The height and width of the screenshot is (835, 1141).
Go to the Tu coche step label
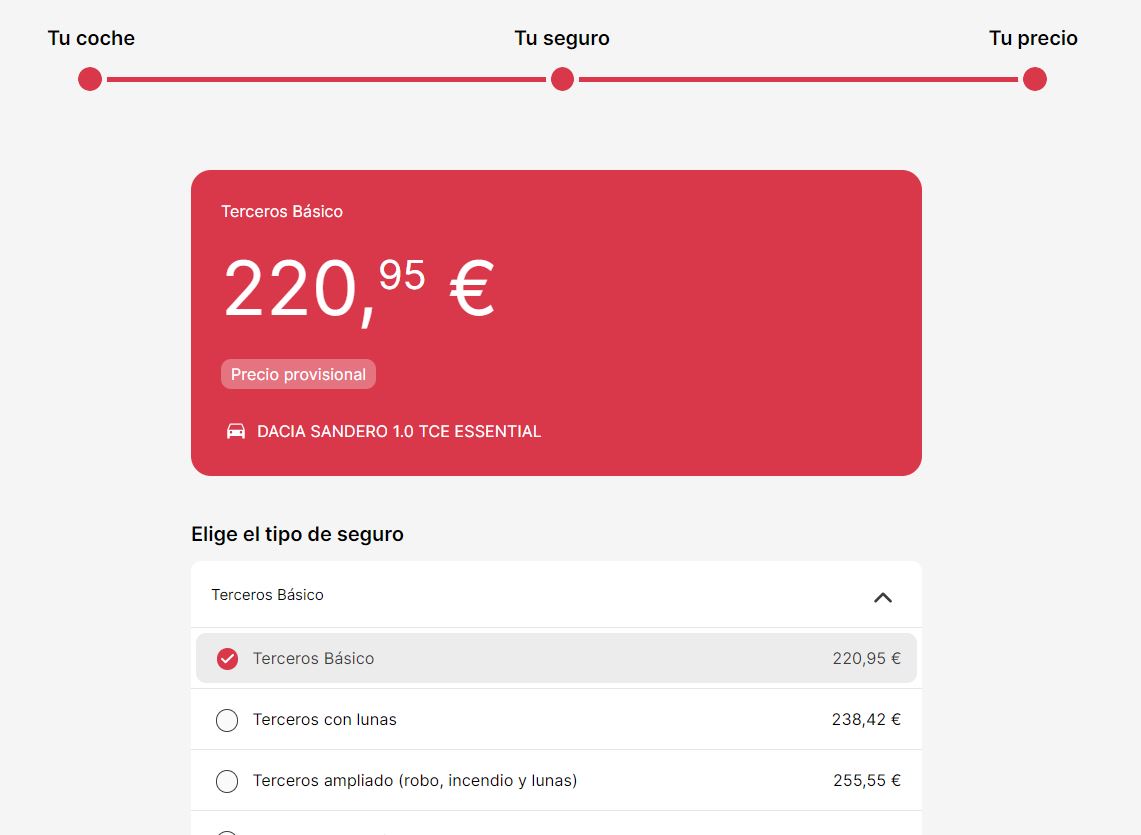(91, 38)
